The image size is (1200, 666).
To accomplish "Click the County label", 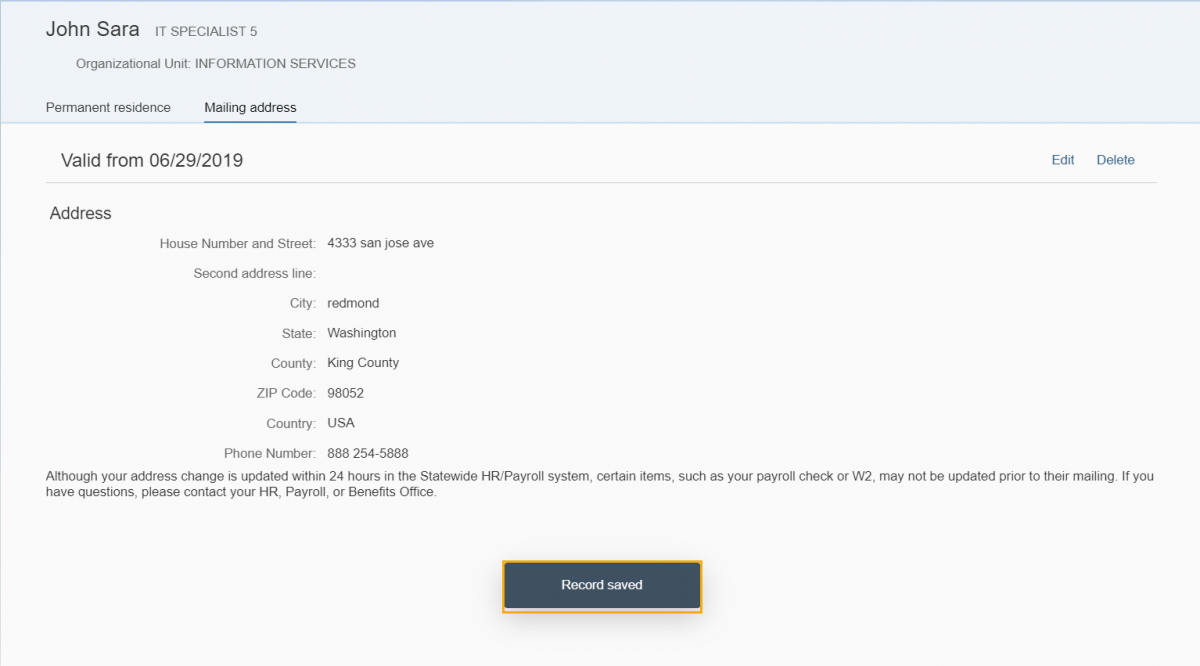I will coord(294,363).
